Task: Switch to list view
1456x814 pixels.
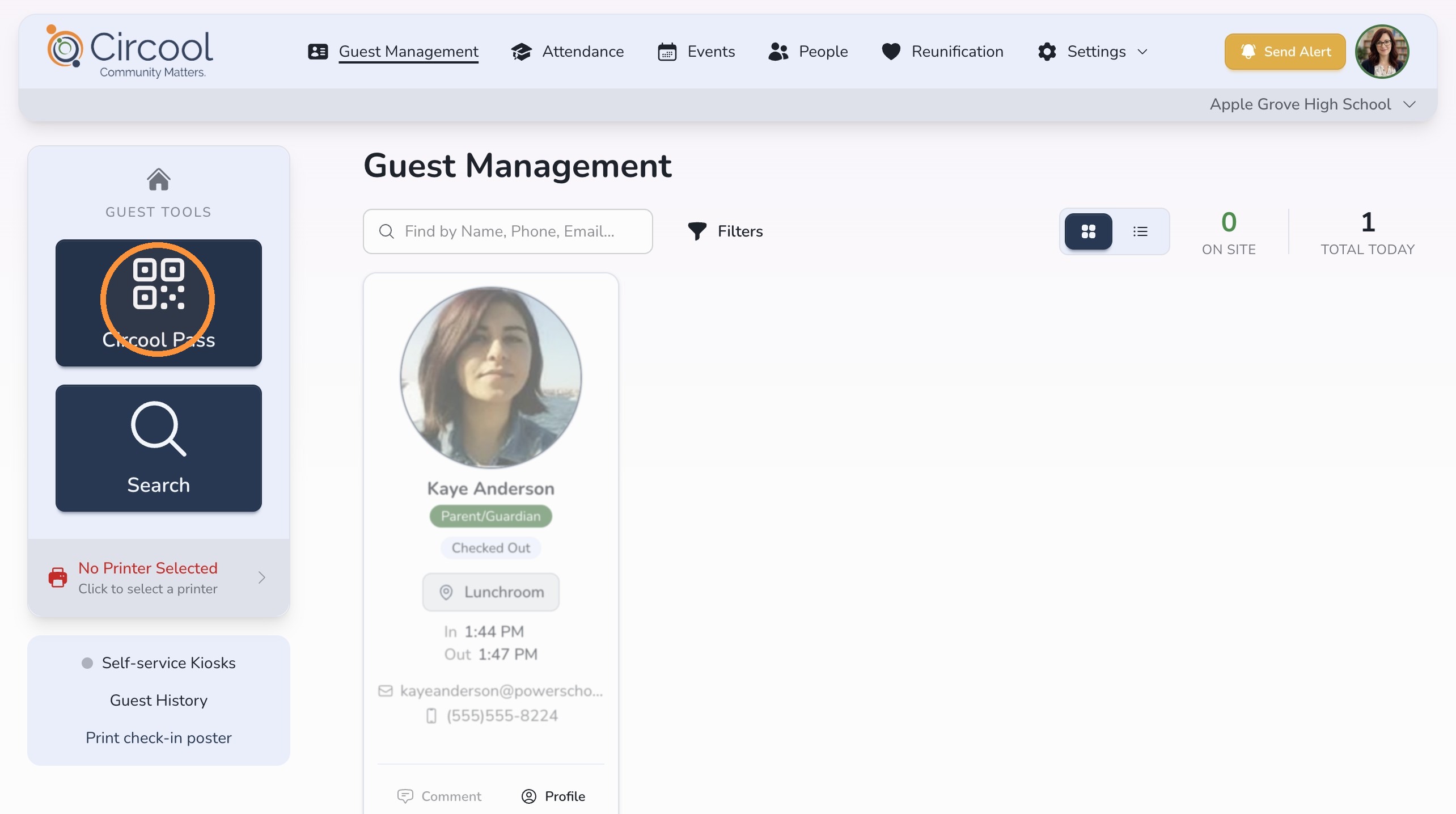Action: point(1140,231)
